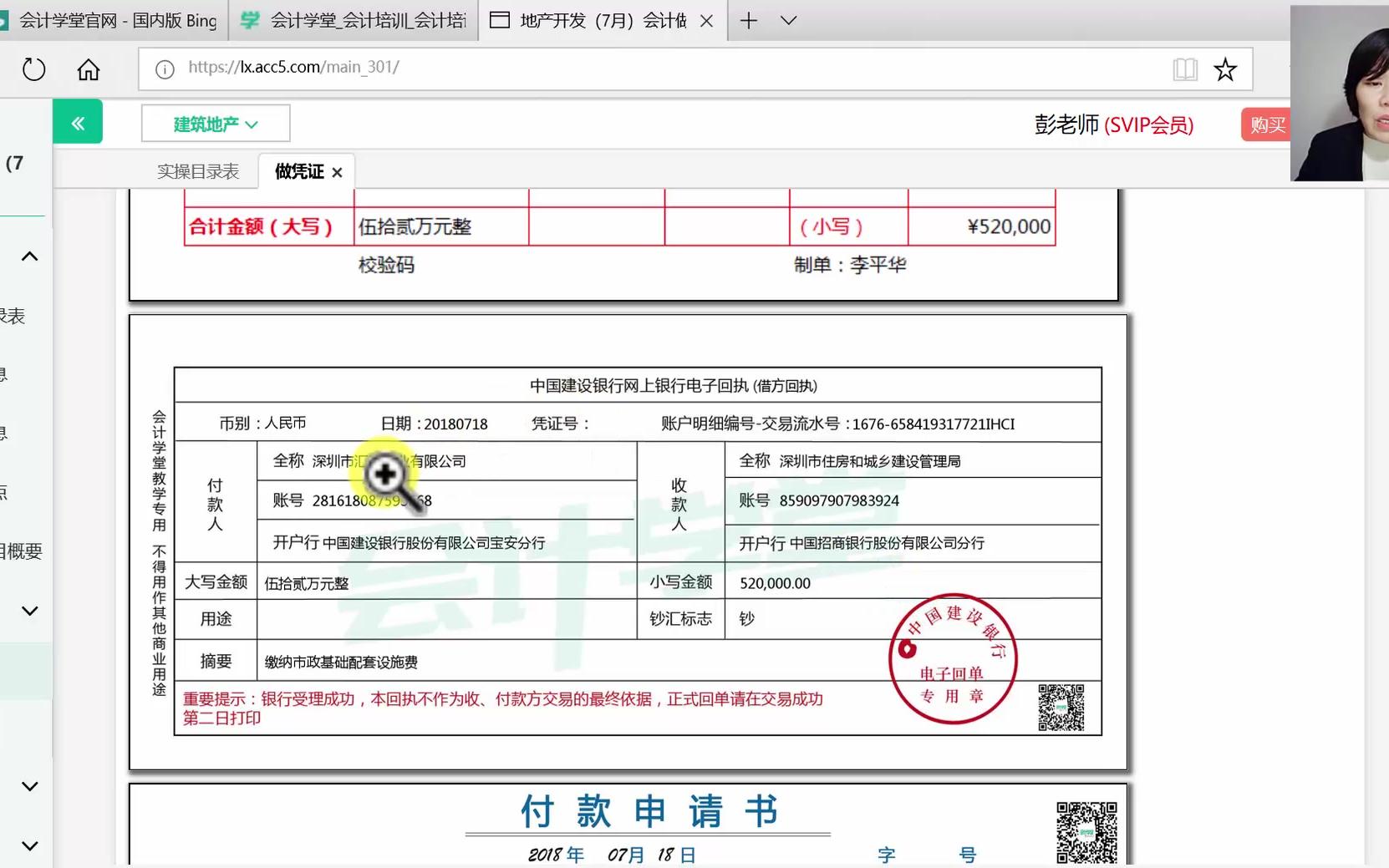The height and width of the screenshot is (868, 1389).
Task: Click the site info icon in address bar
Action: click(164, 69)
